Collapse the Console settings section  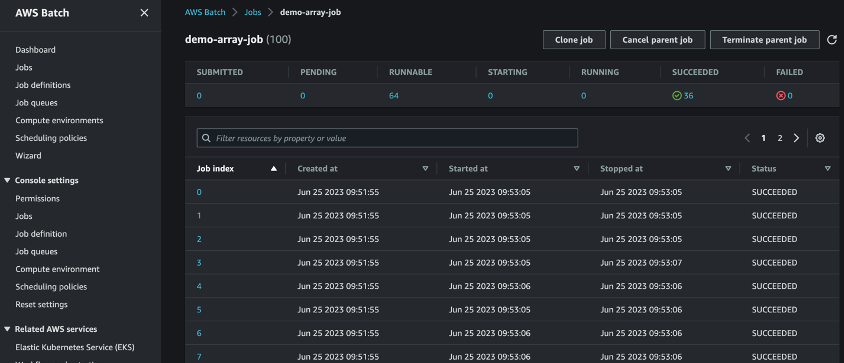pos(7,180)
